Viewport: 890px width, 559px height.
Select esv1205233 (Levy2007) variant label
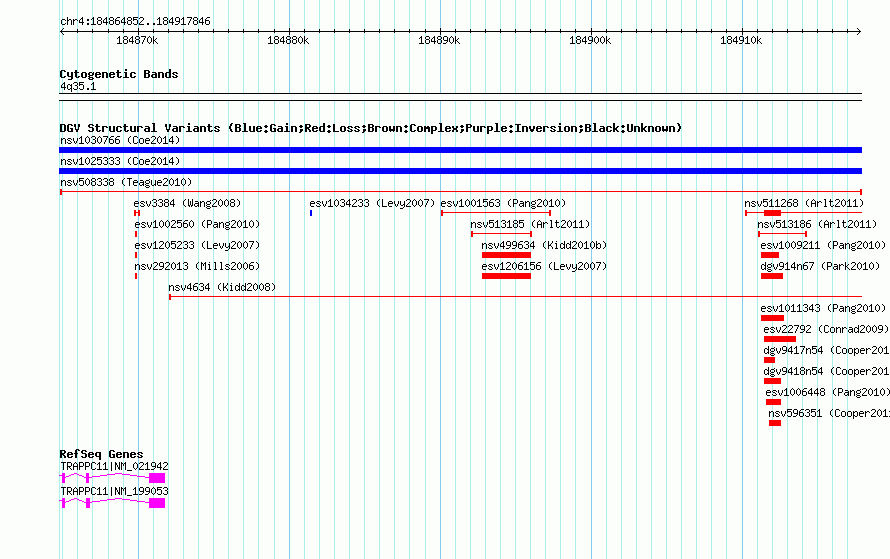pyautogui.click(x=197, y=245)
